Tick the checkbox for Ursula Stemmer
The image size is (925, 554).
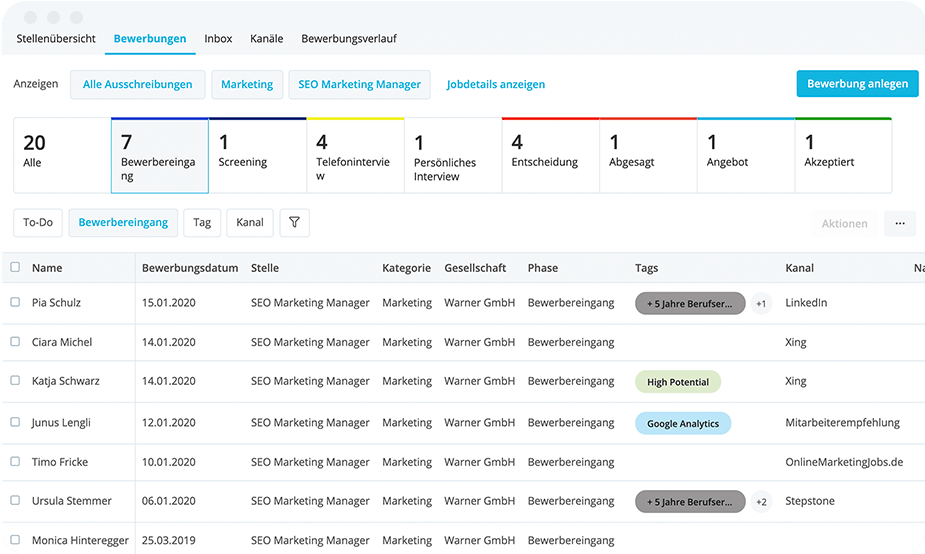pyautogui.click(x=15, y=500)
